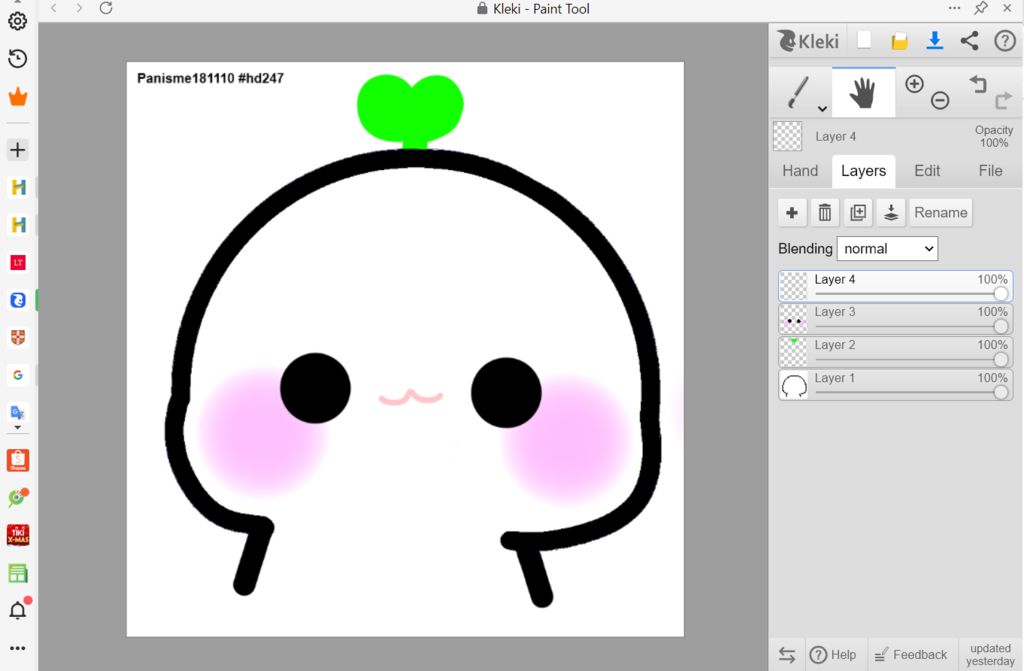Pin the Kleki panel window
1024x671 pixels.
(980, 8)
